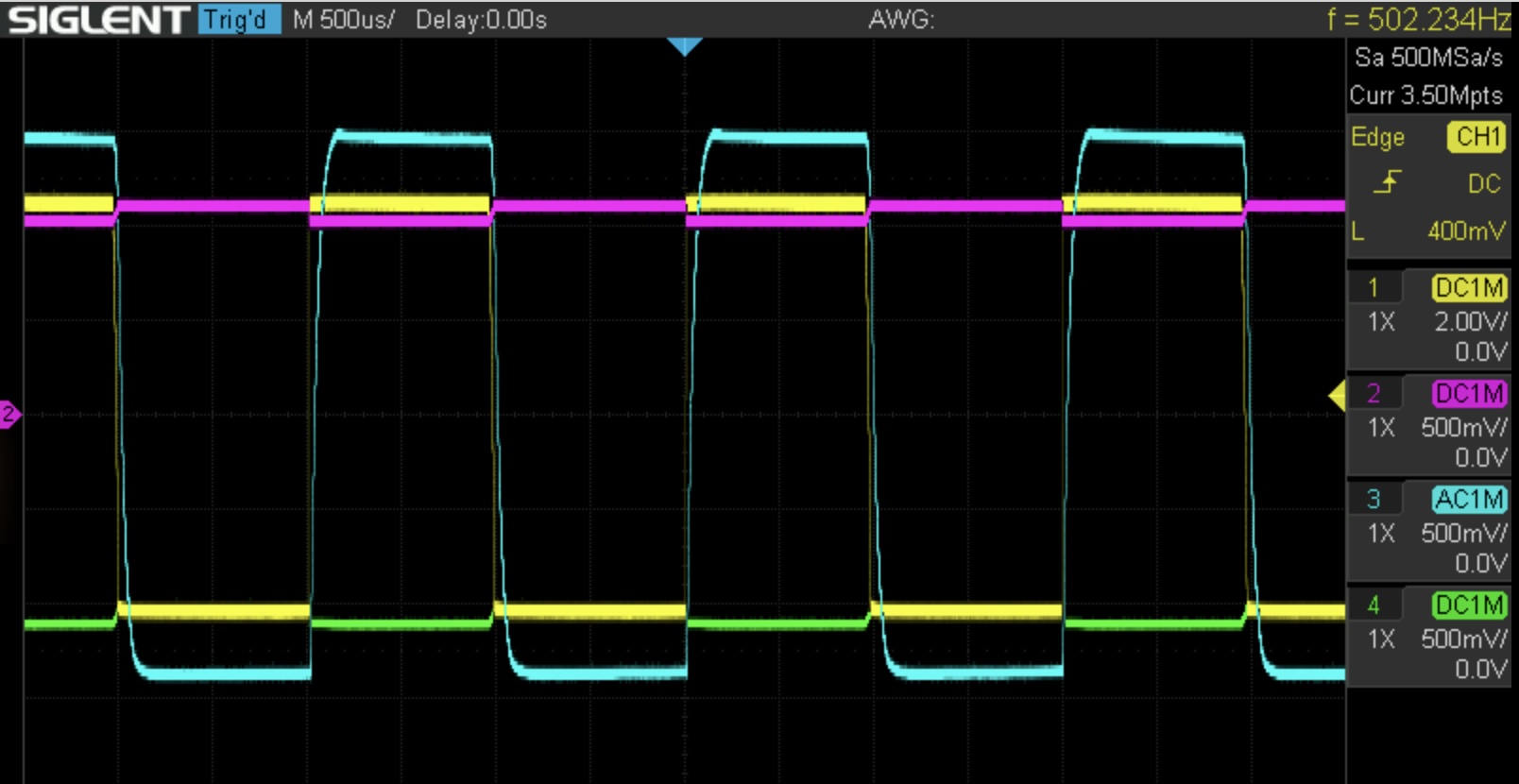Click channel 1 2.00V/ scale

click(x=1471, y=321)
